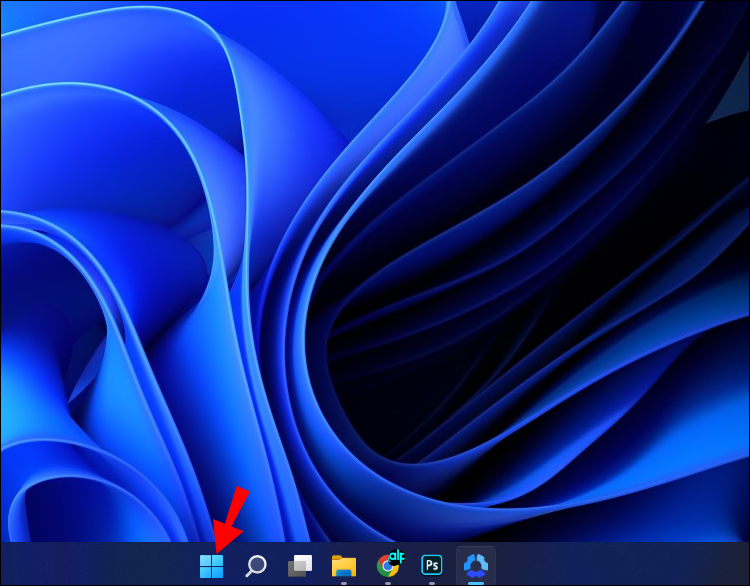Screen dimensions: 750x586
Task: Click the top-right corner of the desktop
Action: pyautogui.click(x=745, y=5)
